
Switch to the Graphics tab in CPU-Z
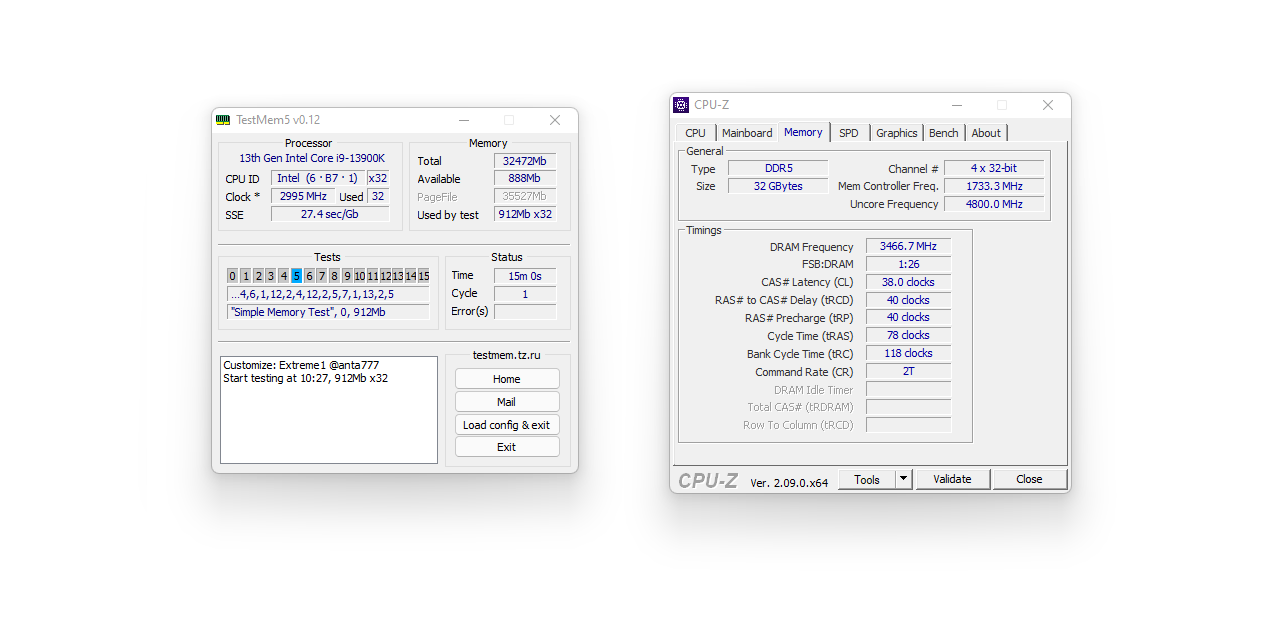click(897, 133)
